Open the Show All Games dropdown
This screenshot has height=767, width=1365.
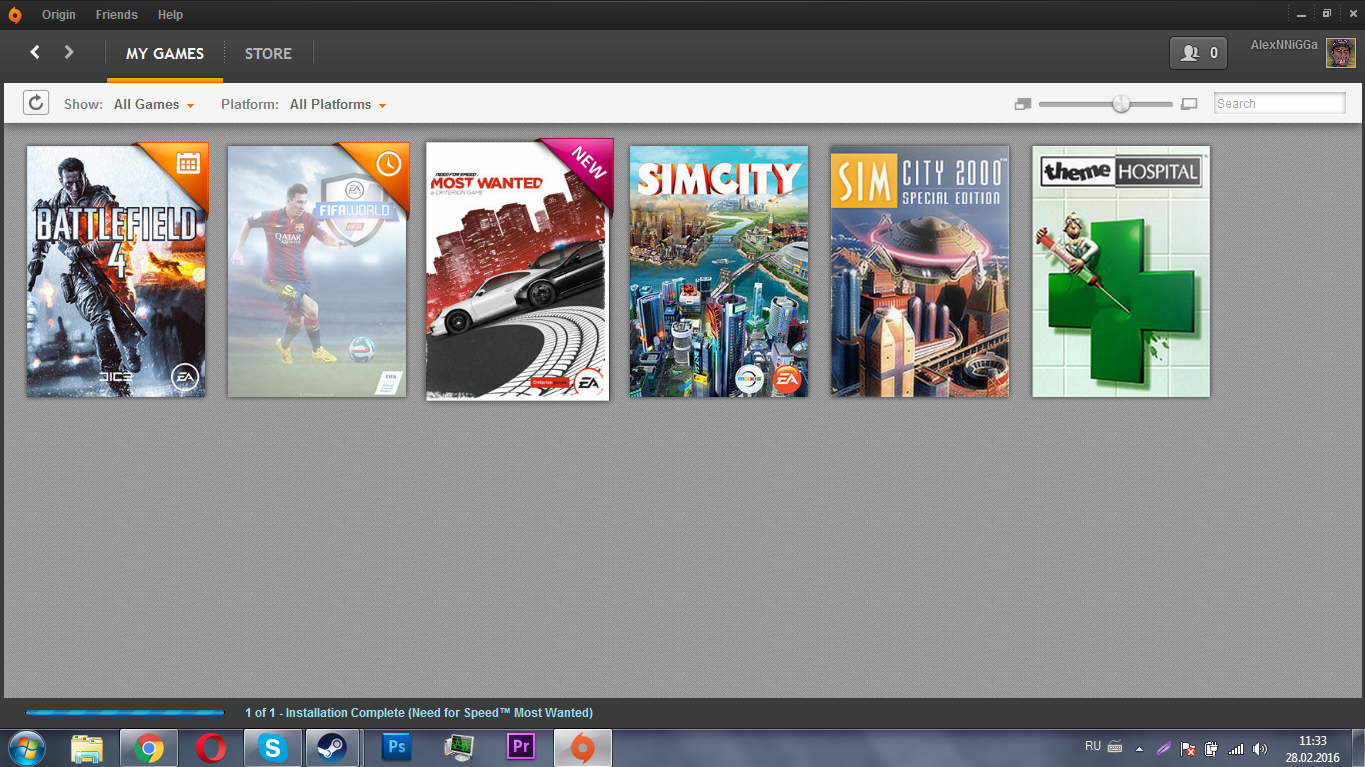(154, 104)
